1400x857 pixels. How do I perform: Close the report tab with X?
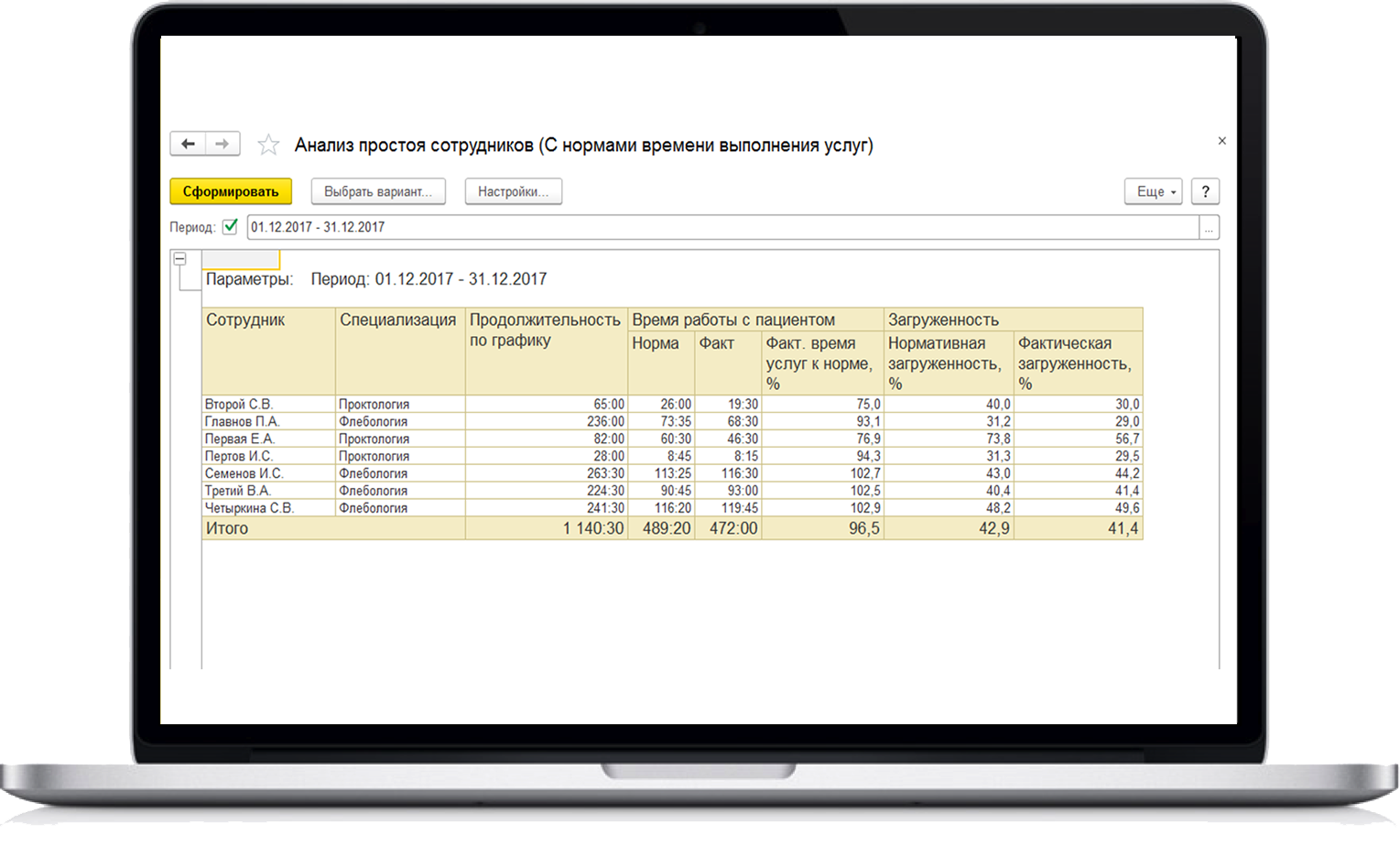1221,141
